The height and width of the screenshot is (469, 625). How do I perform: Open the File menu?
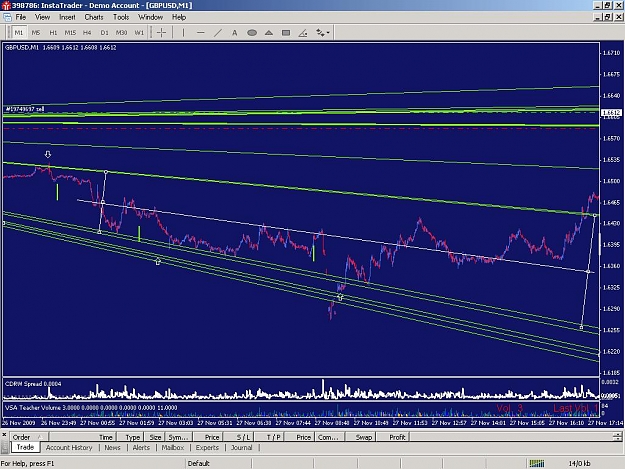click(x=21, y=17)
